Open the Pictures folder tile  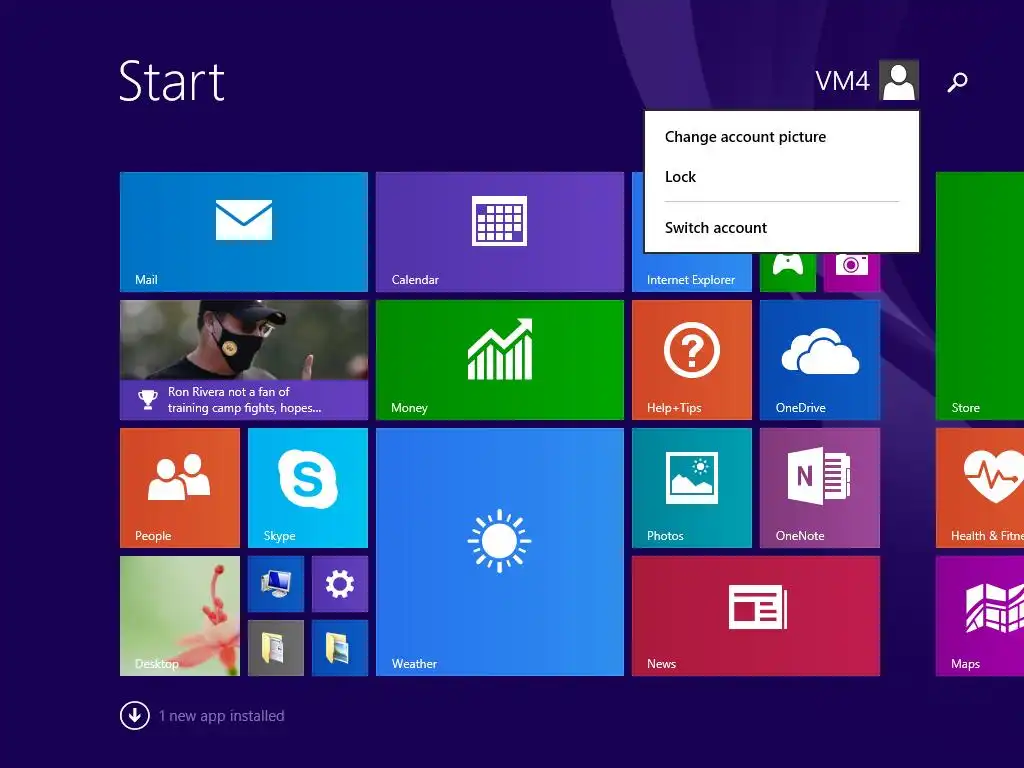coord(340,648)
